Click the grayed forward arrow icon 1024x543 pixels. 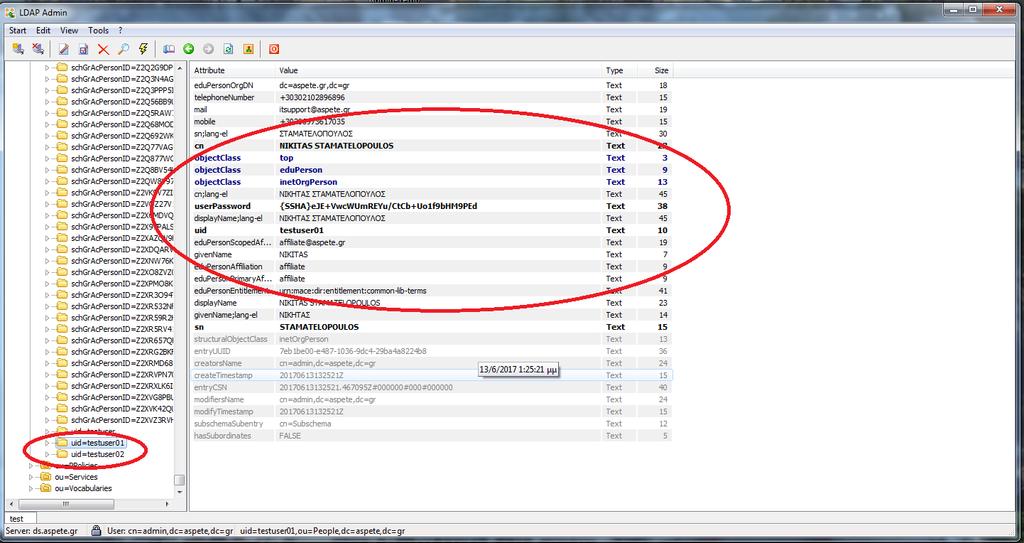click(x=208, y=49)
